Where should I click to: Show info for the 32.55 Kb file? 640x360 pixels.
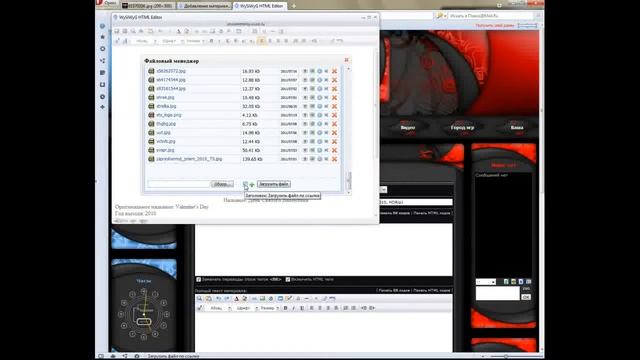[x=320, y=106]
